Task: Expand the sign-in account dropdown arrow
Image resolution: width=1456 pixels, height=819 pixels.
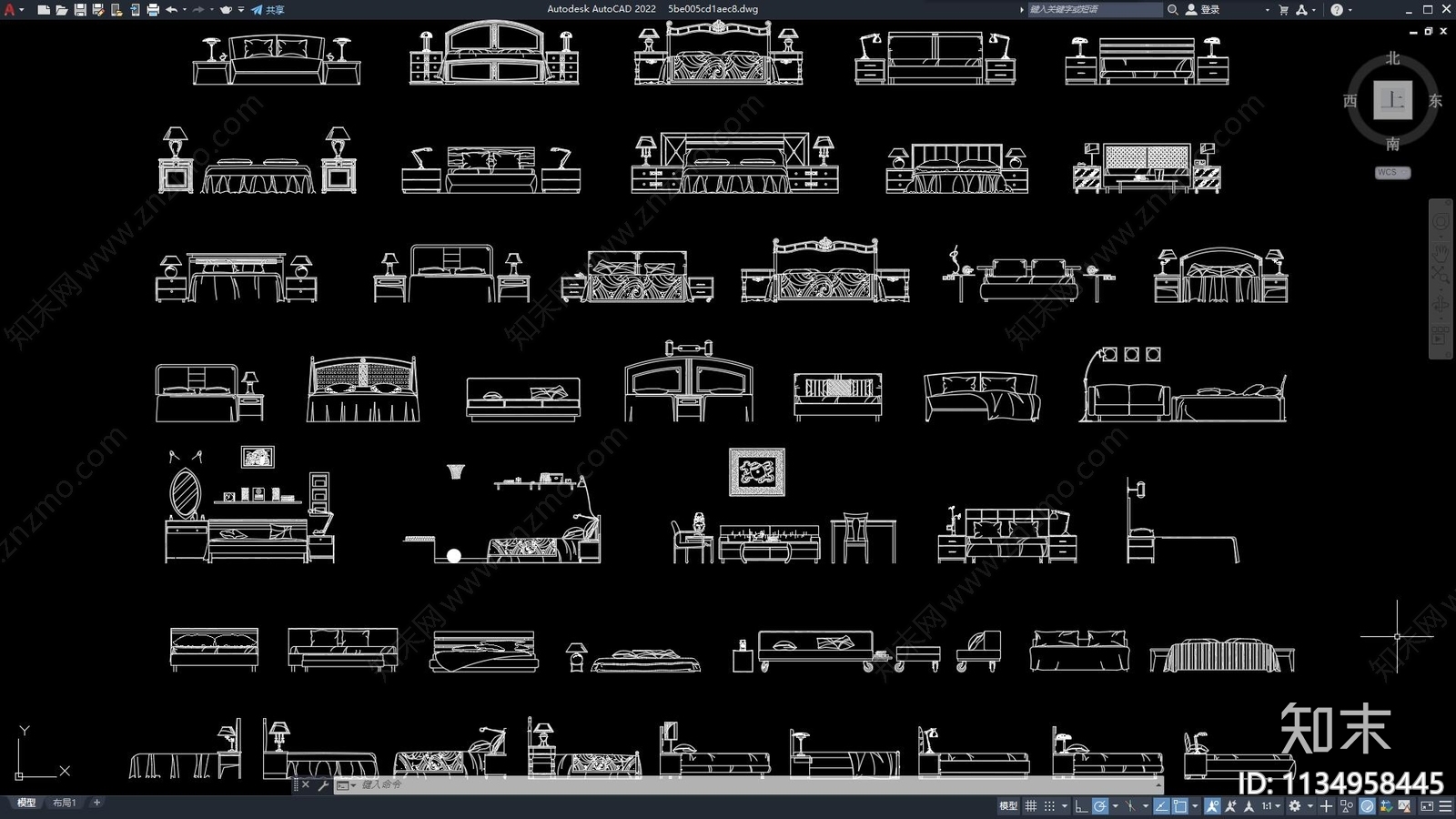Action: (1267, 9)
